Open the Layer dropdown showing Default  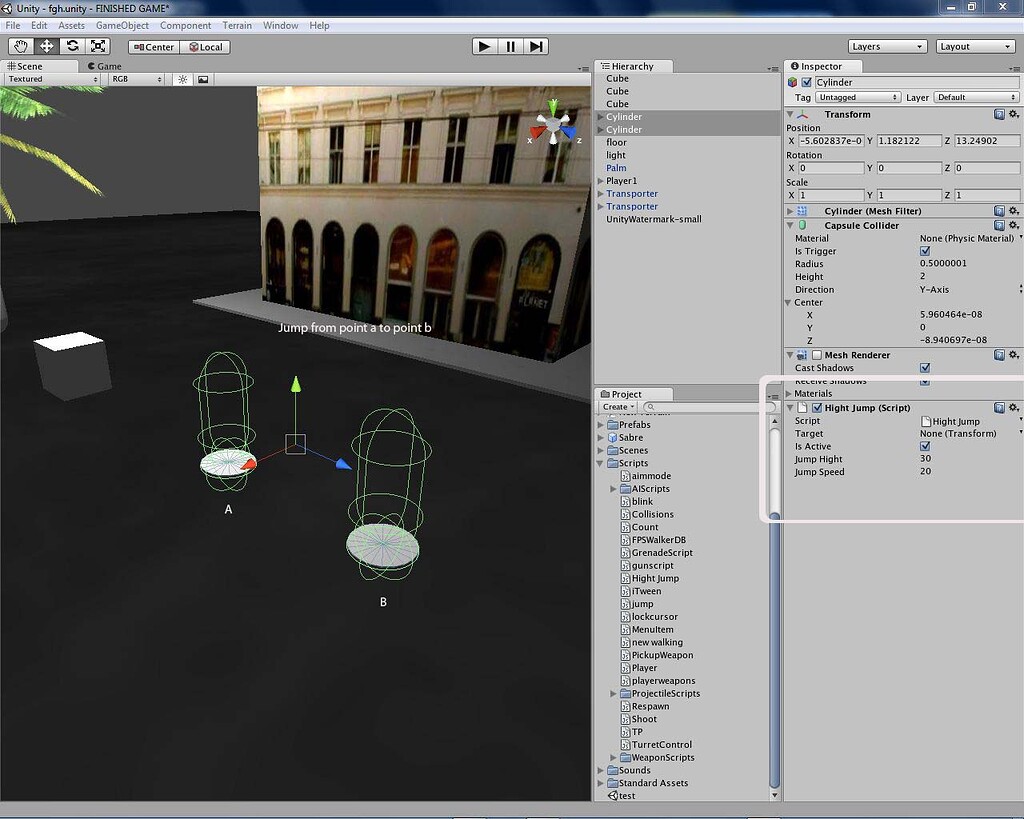click(975, 97)
